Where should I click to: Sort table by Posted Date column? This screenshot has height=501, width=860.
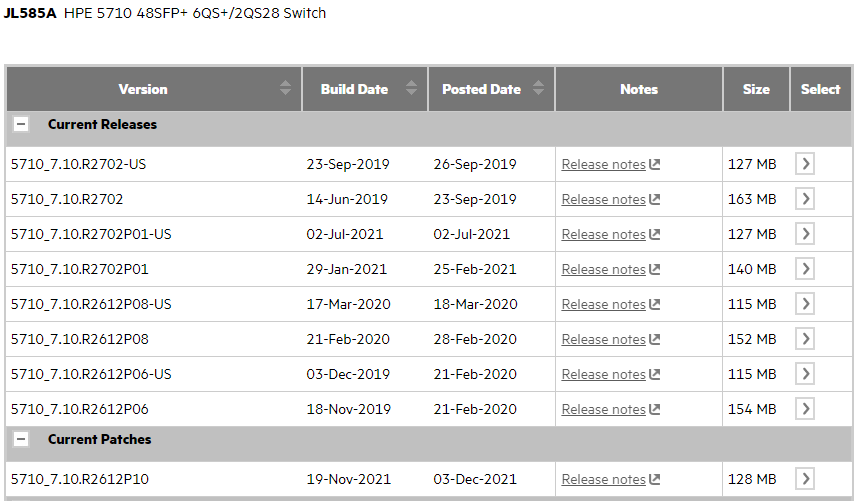[539, 88]
